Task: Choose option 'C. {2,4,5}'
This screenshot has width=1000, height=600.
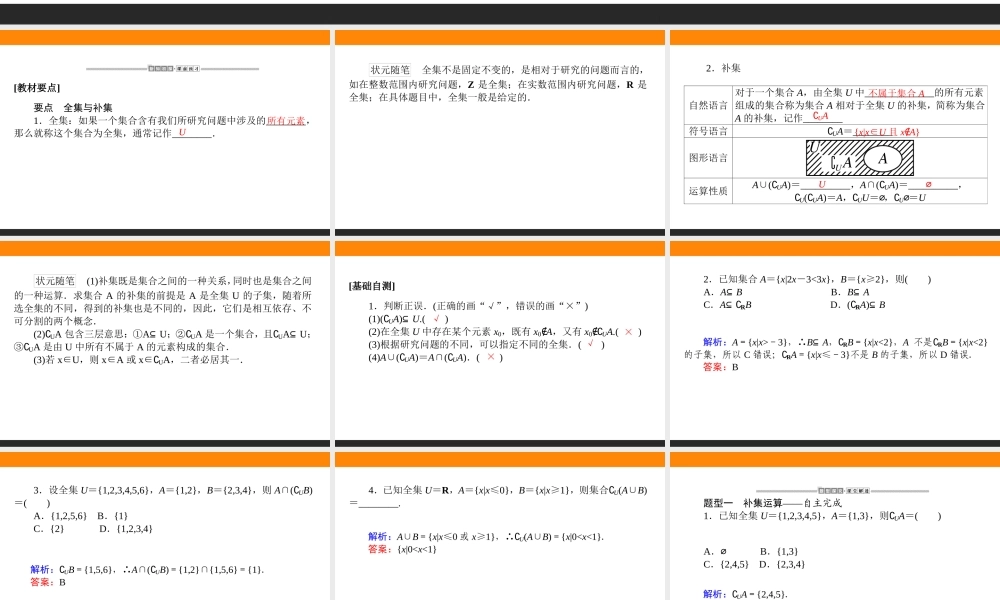Action: tap(726, 564)
